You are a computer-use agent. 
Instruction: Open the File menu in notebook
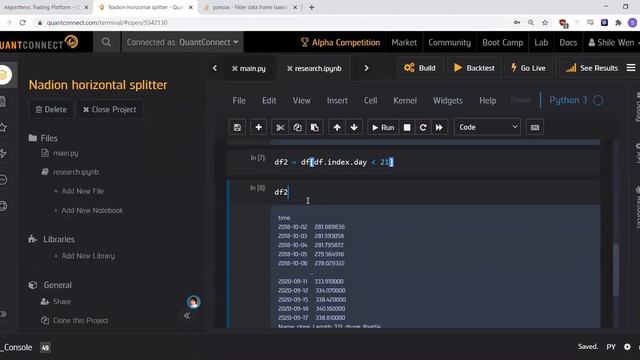[x=239, y=100]
